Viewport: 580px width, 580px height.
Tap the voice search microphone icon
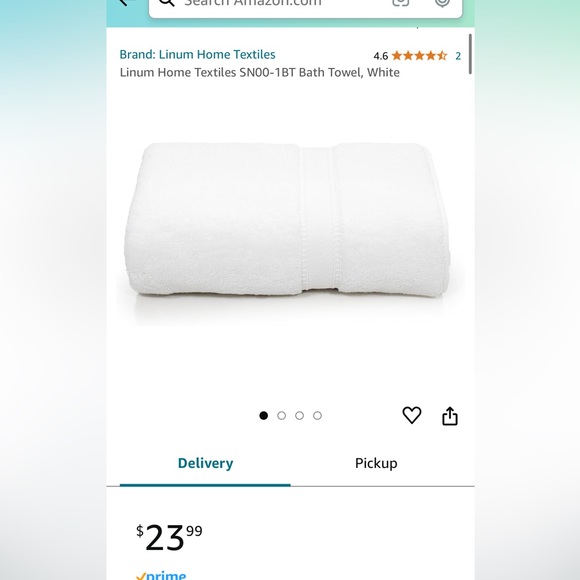tap(442, 2)
